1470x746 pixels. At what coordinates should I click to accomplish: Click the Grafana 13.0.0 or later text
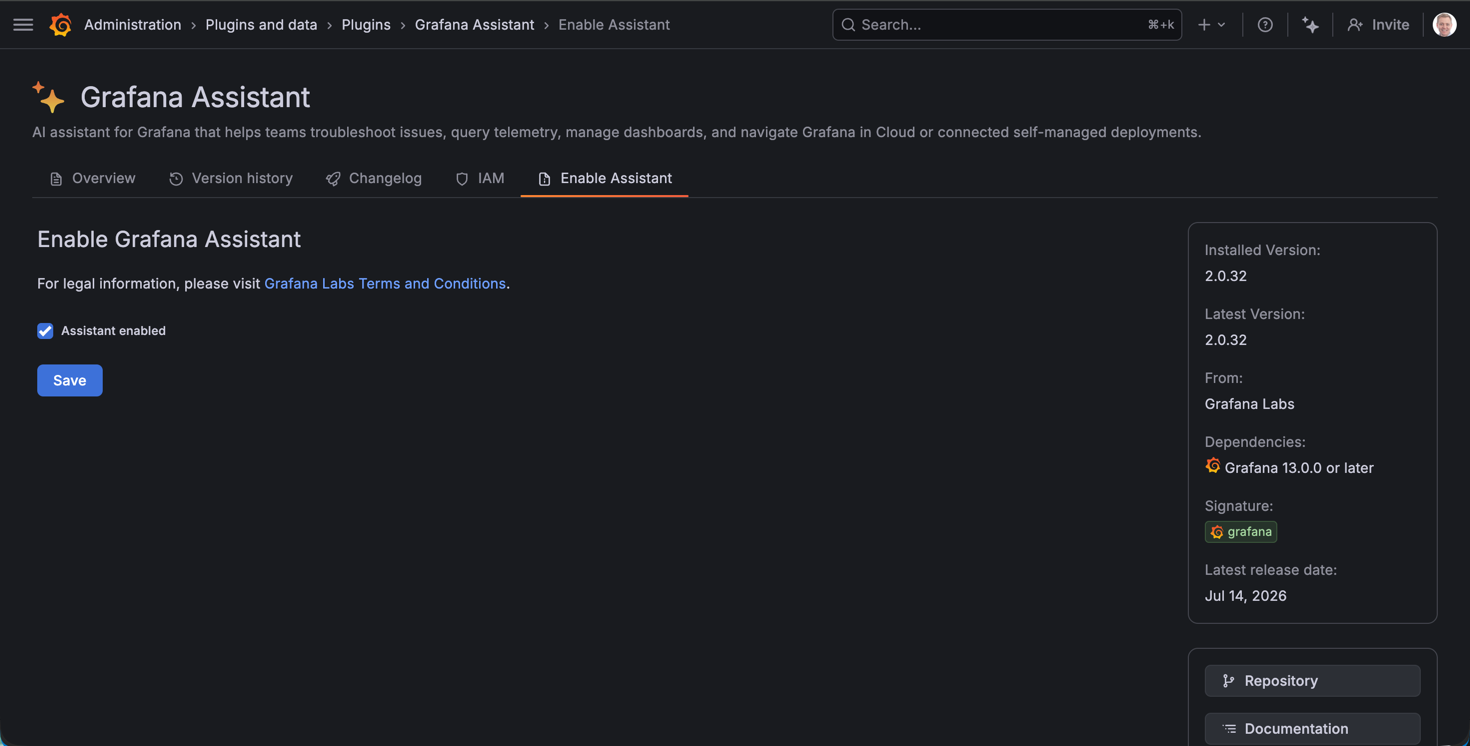(1299, 468)
